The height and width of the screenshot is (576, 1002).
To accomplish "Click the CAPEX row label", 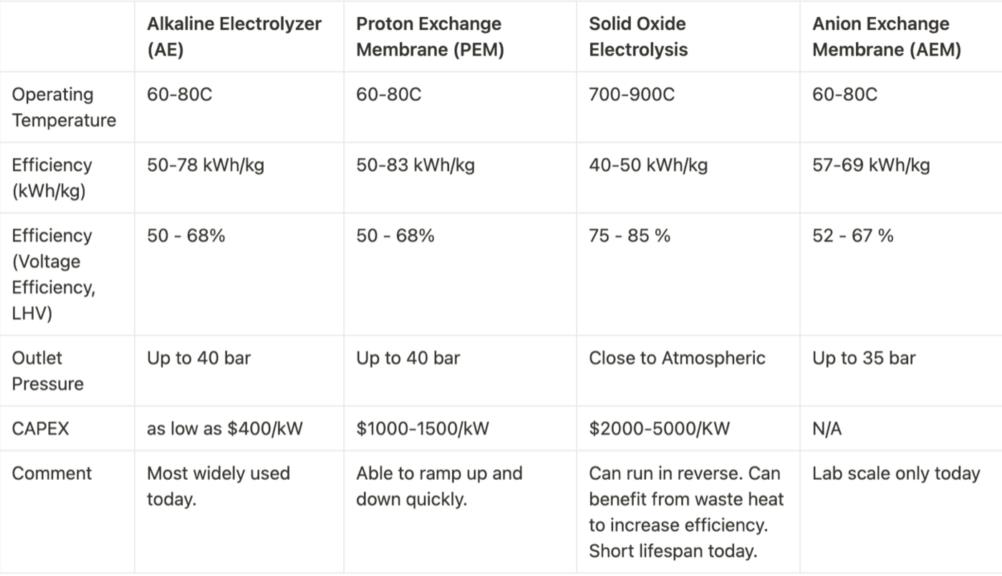I will 41,429.
